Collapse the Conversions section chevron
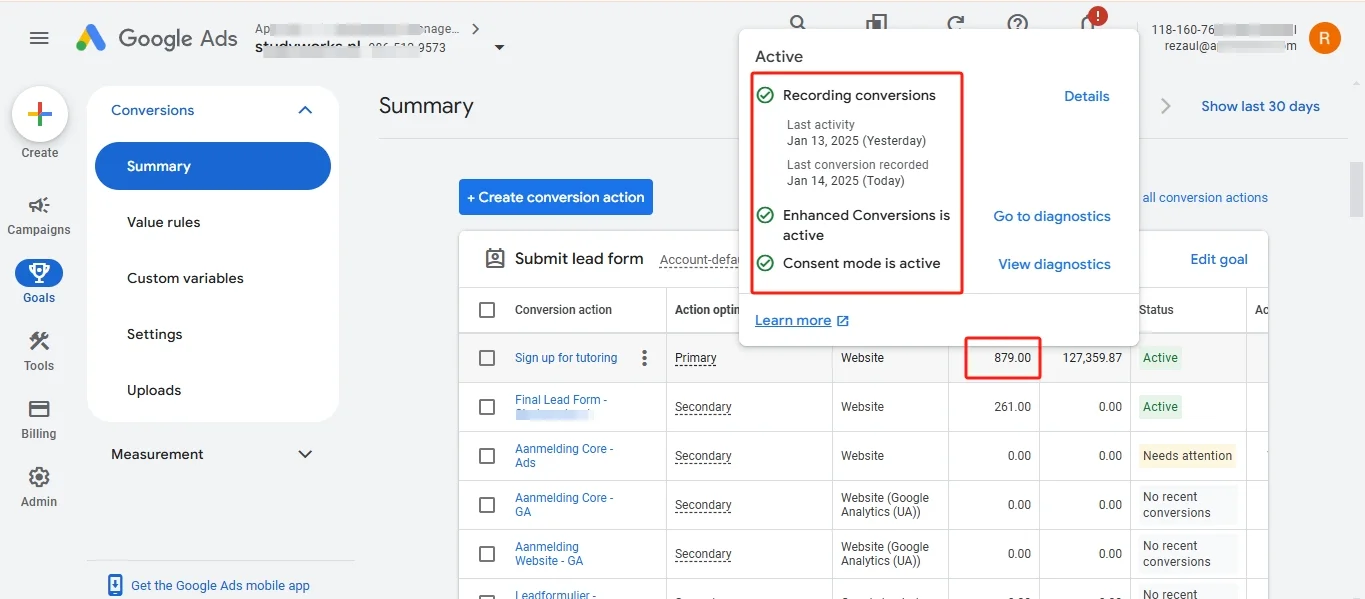Viewport: 1365px width, 599px height. (x=306, y=110)
